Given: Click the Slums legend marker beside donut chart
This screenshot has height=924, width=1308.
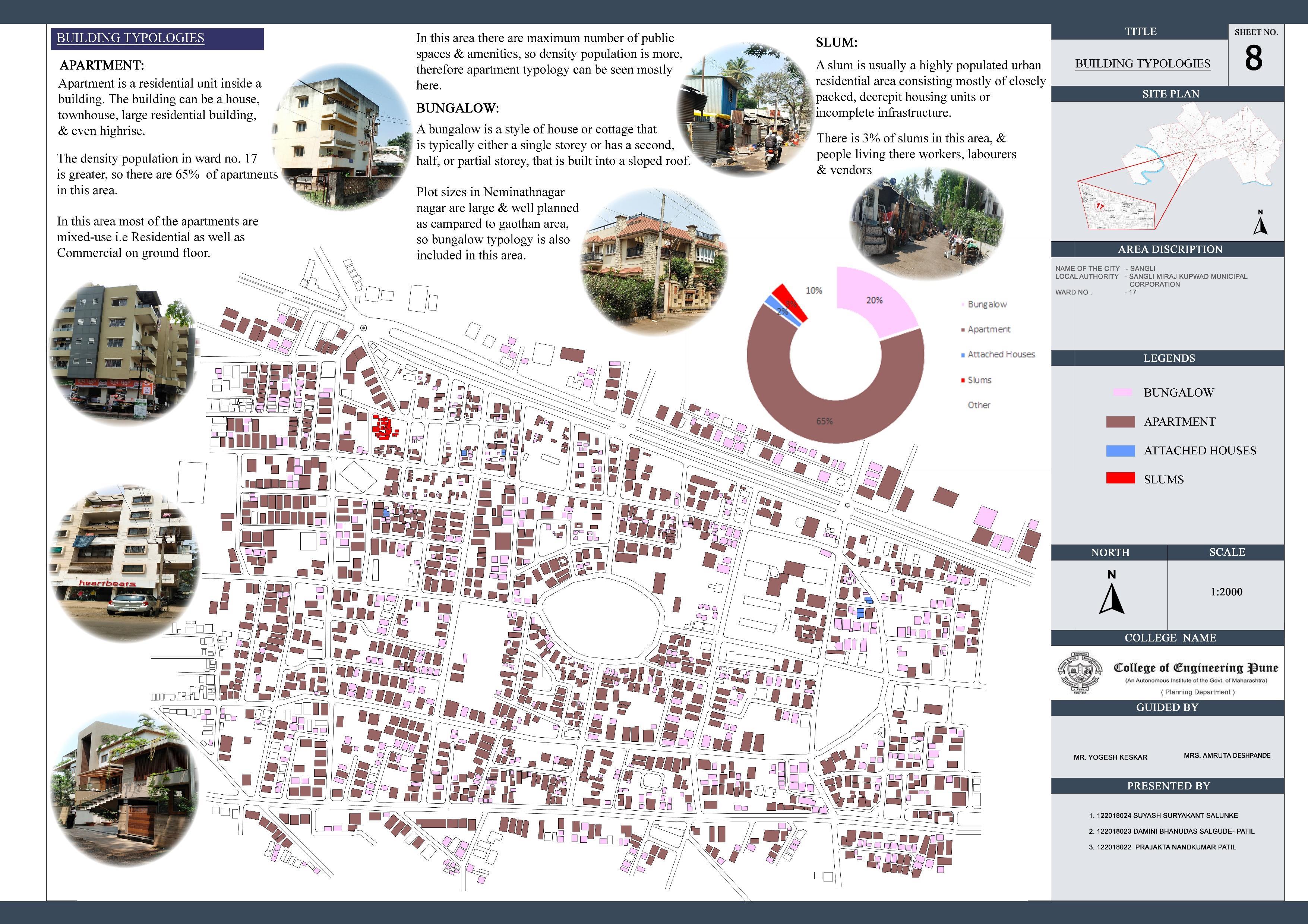Looking at the screenshot, I should pyautogui.click(x=963, y=381).
